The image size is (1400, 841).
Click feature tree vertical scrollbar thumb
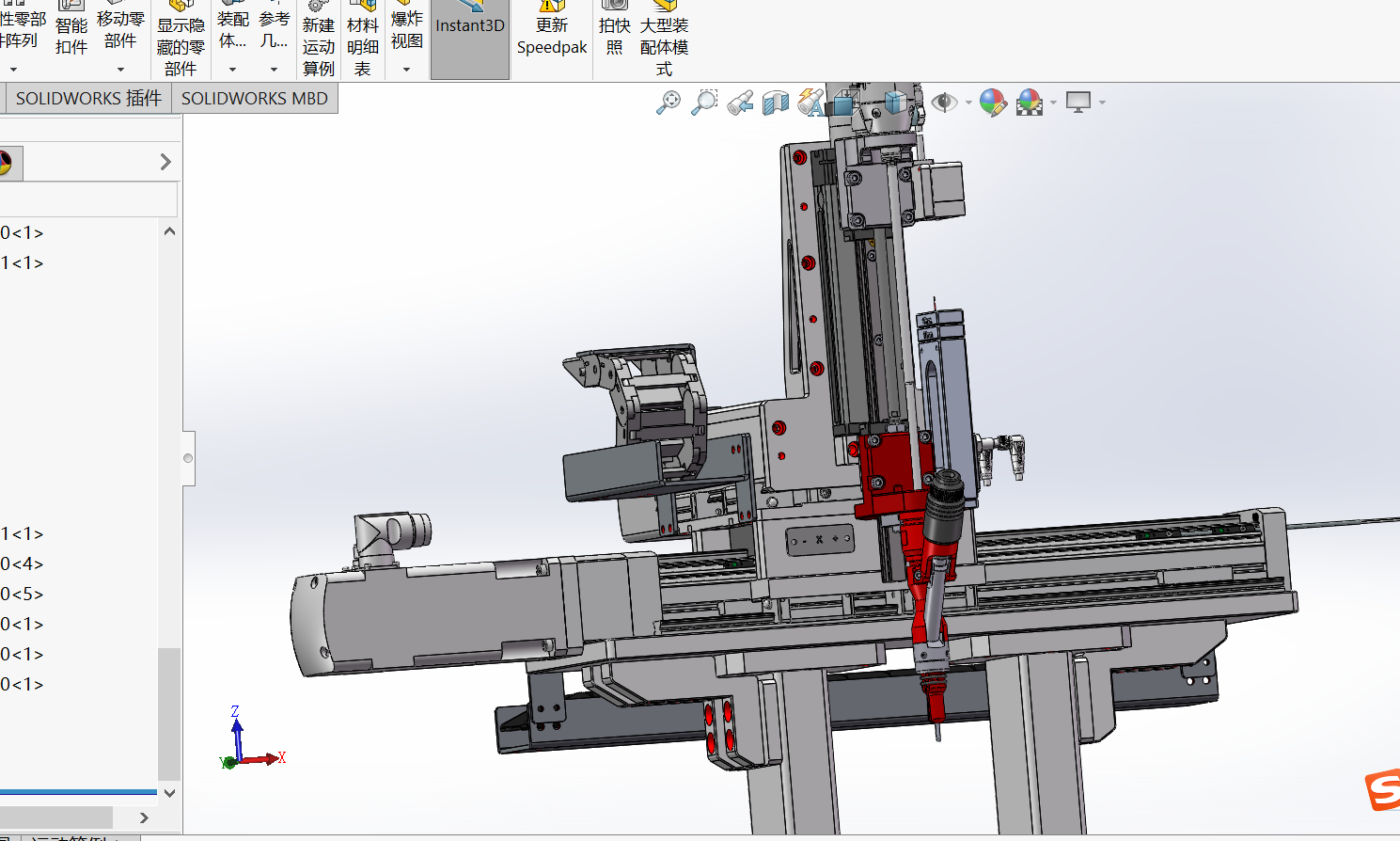169,713
